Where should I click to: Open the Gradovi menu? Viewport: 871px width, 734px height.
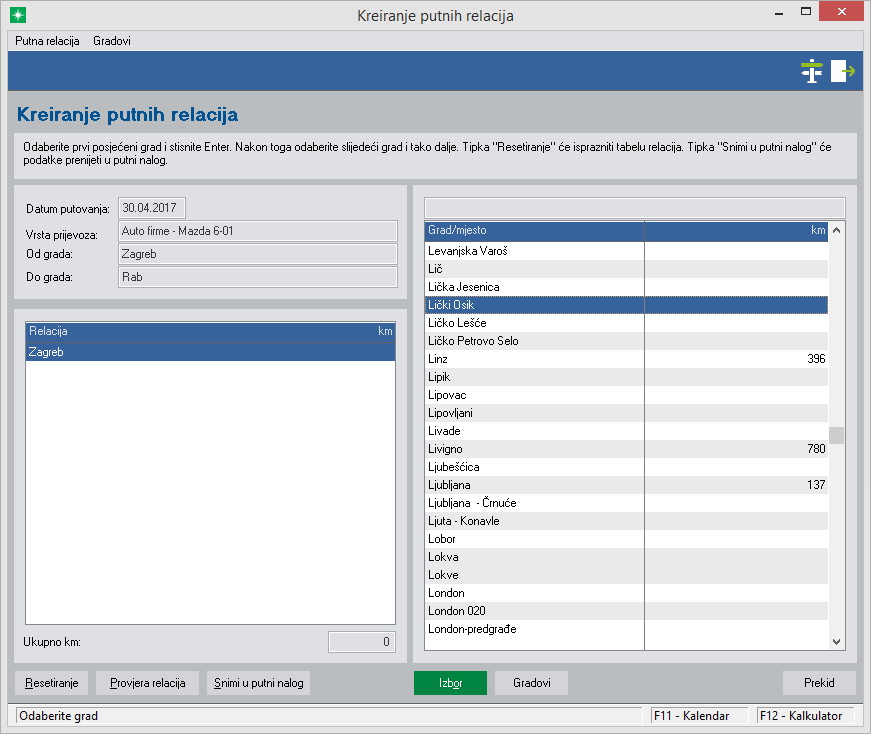112,41
